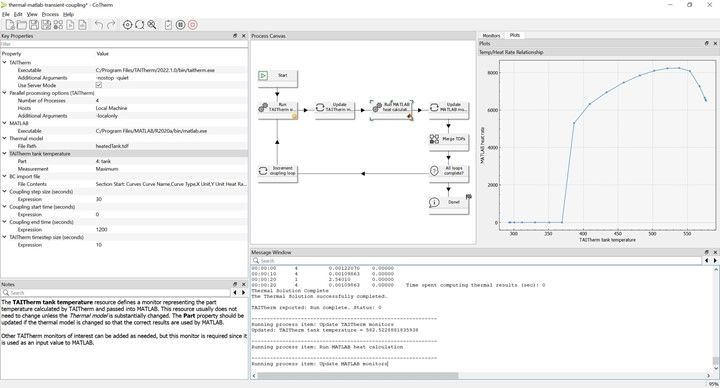Switch to the Plots tab
Screen dimensions: 720x388
[515, 35]
